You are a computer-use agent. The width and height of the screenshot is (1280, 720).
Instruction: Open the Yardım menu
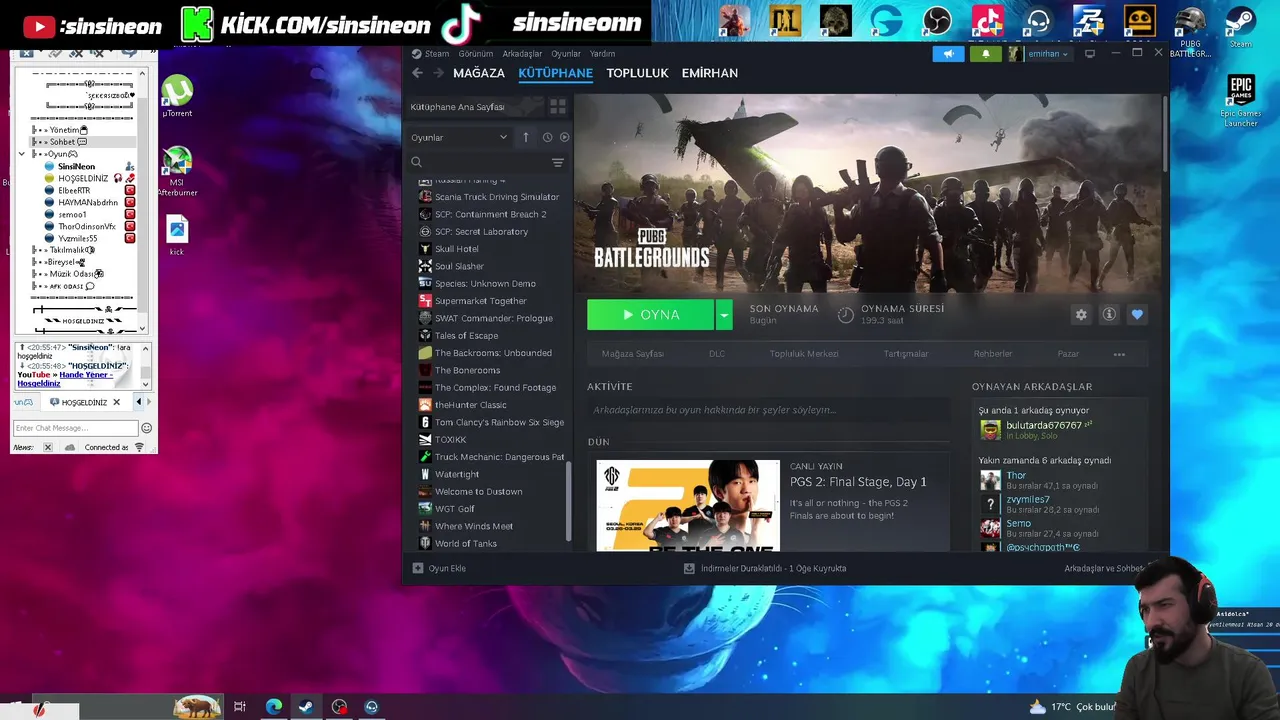(602, 54)
